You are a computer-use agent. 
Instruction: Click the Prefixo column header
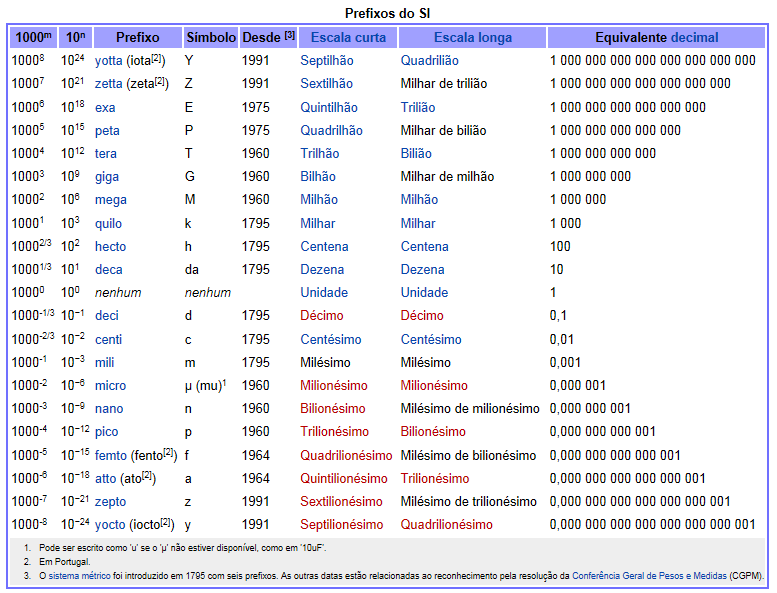coord(138,38)
